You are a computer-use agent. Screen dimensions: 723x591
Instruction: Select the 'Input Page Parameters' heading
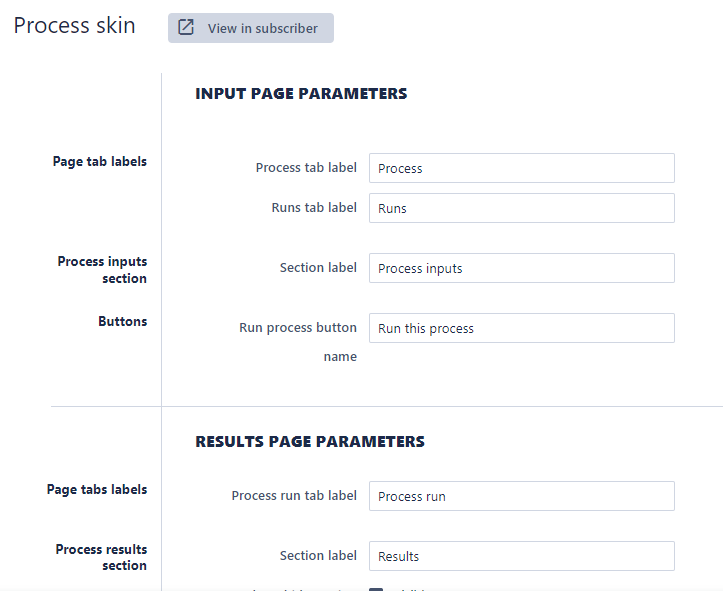click(x=301, y=94)
